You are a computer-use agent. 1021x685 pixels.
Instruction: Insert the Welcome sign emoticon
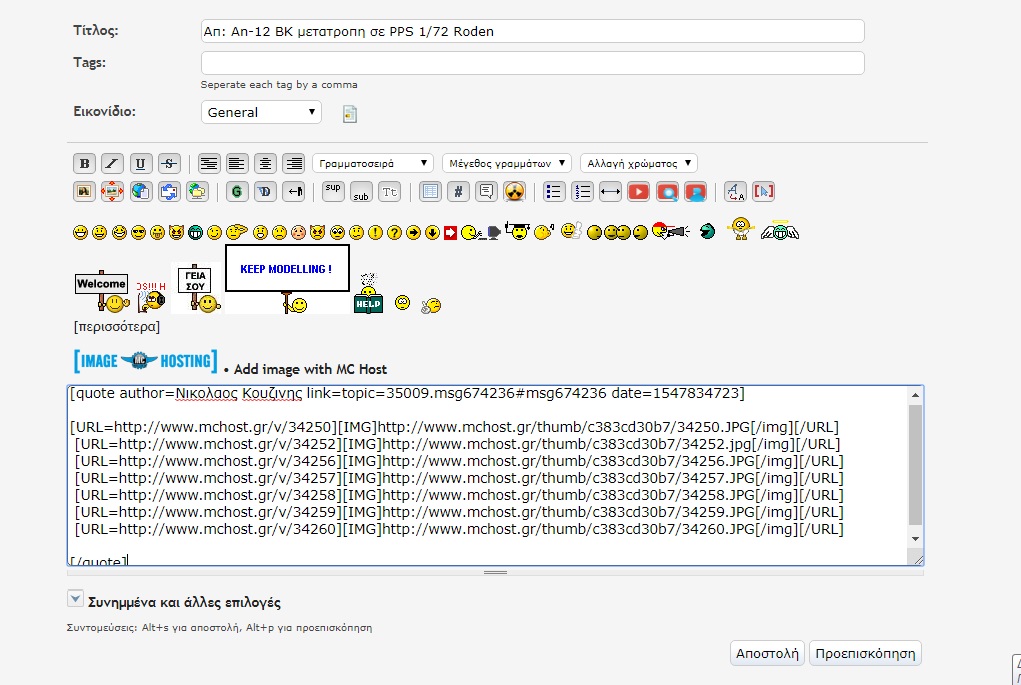click(x=102, y=291)
